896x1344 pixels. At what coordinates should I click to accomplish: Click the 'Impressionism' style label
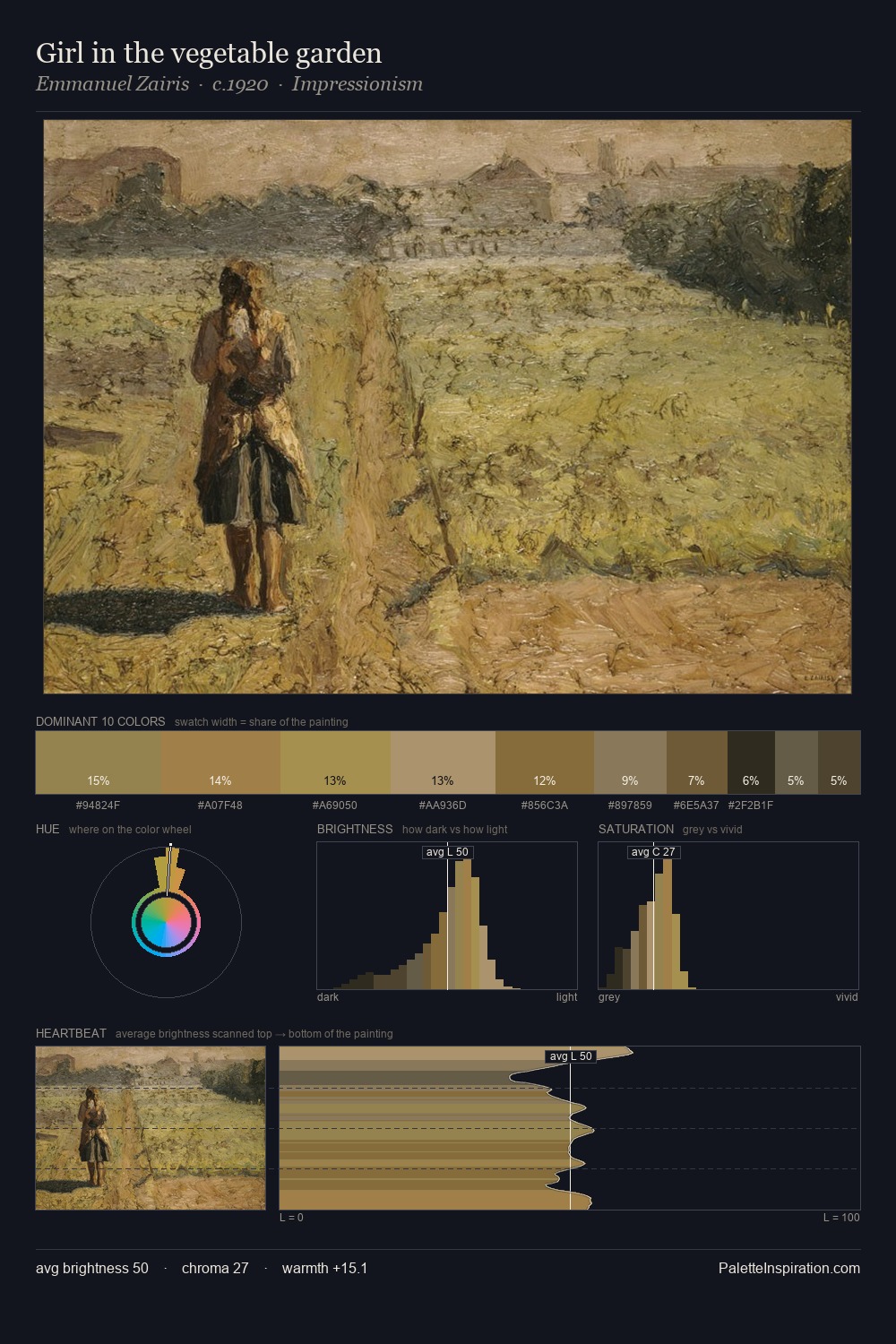tap(357, 84)
